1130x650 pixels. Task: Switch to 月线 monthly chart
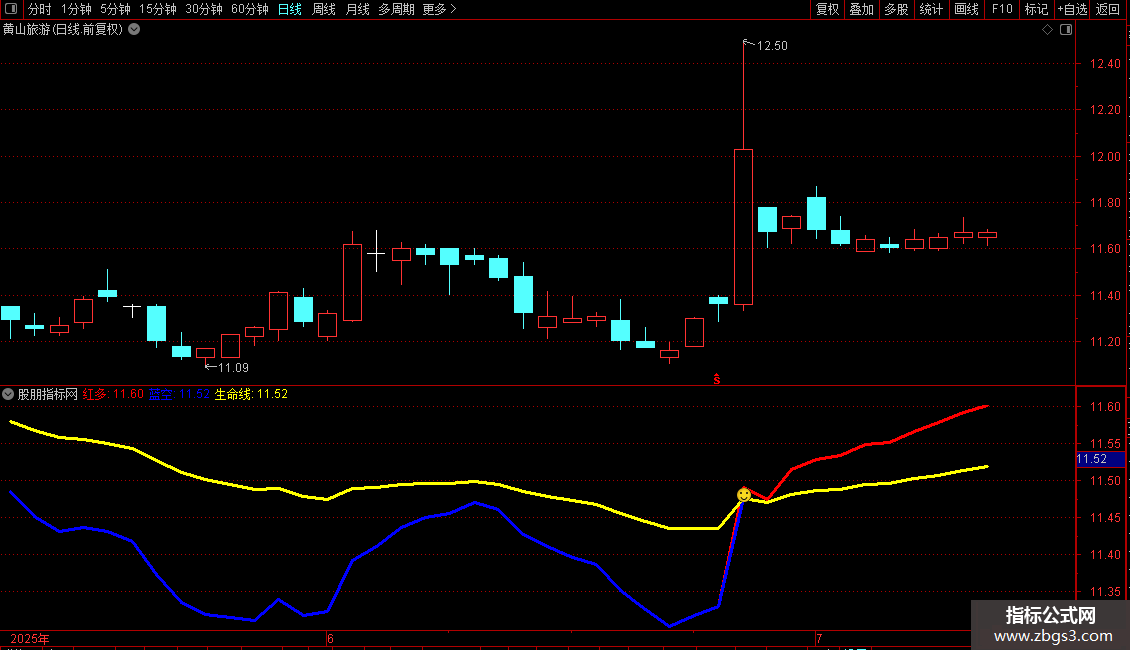tap(357, 9)
